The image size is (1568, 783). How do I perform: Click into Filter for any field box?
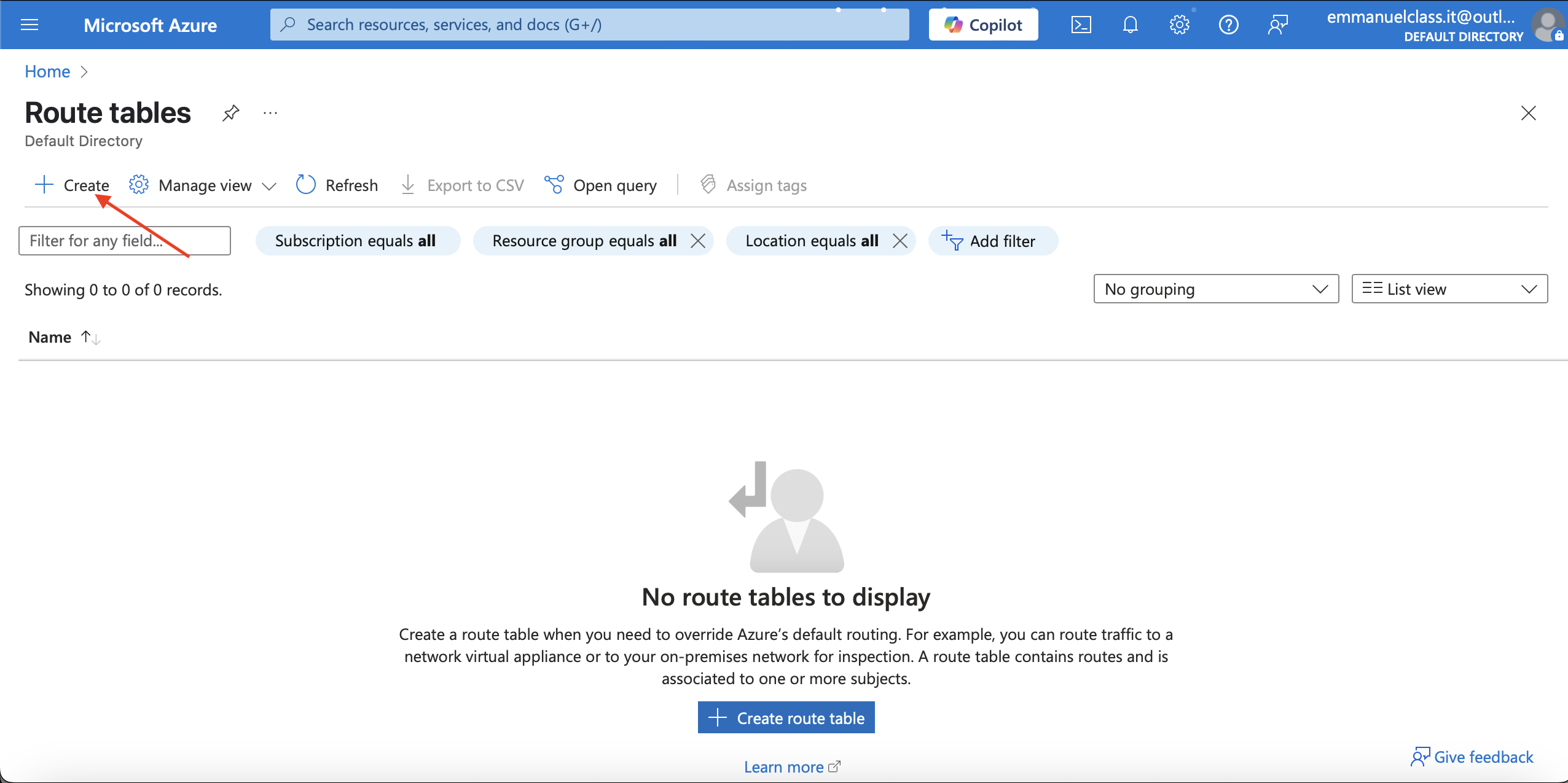click(x=125, y=241)
